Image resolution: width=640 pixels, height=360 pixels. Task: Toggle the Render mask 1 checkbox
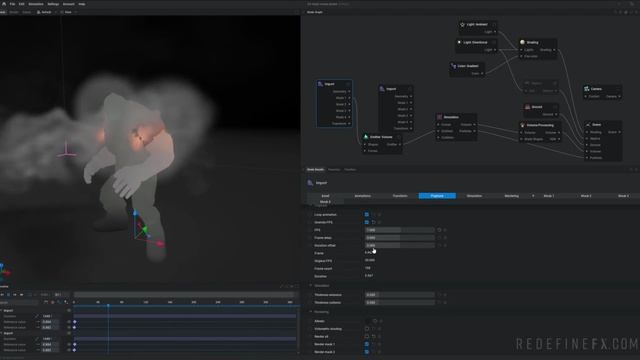(367, 344)
